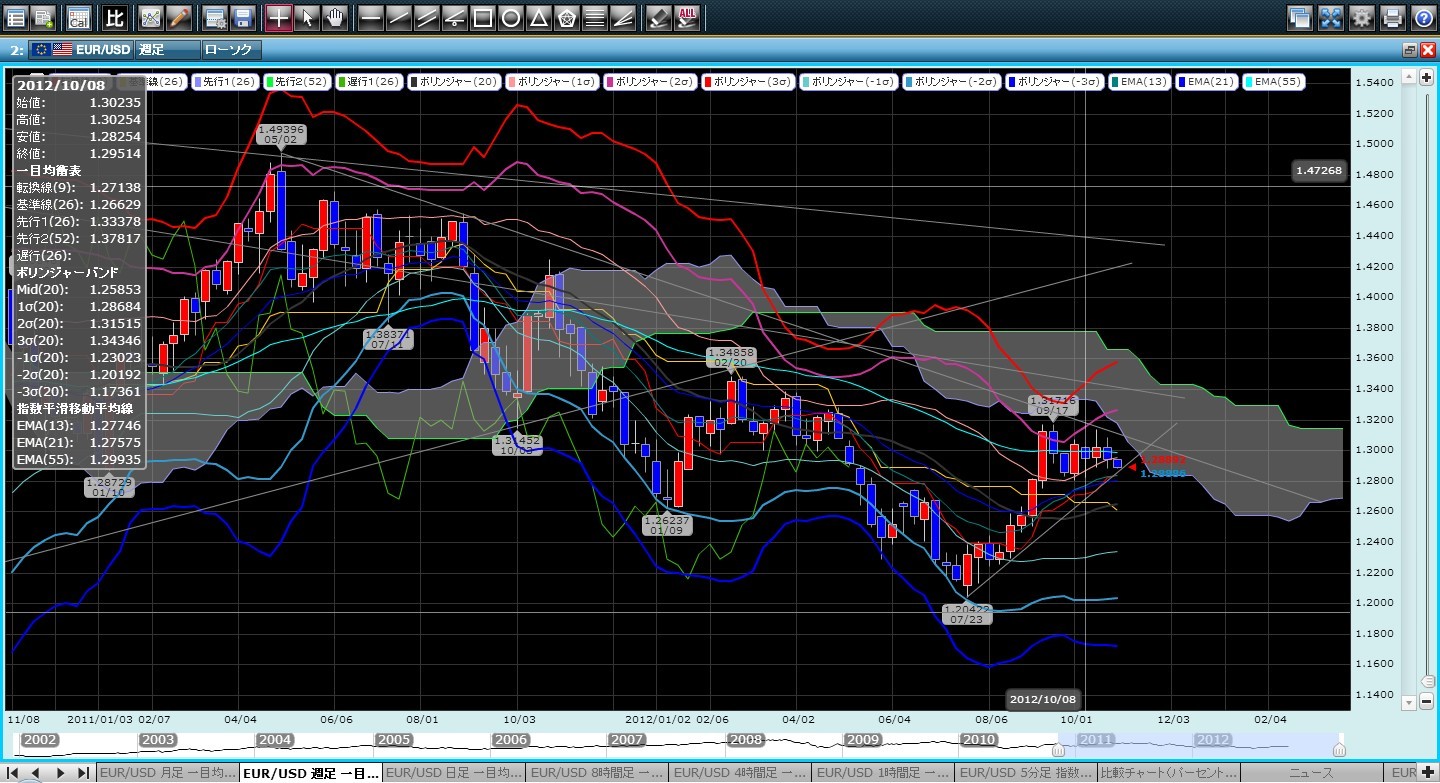1440x783 pixels.
Task: Choose the hand pan tool
Action: pos(335,17)
